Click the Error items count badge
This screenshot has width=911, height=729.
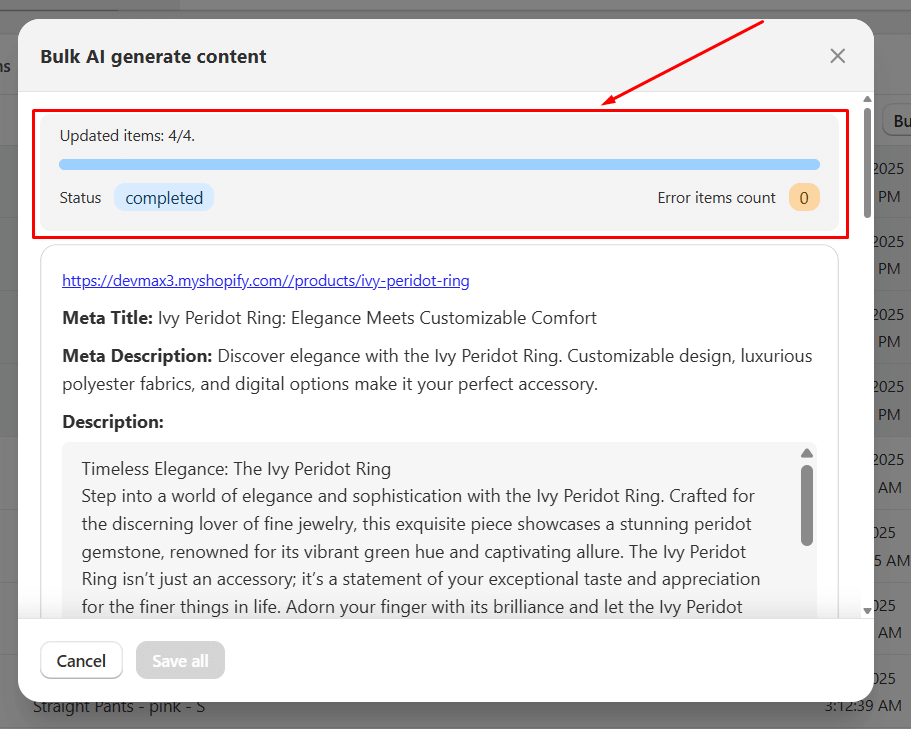[804, 197]
